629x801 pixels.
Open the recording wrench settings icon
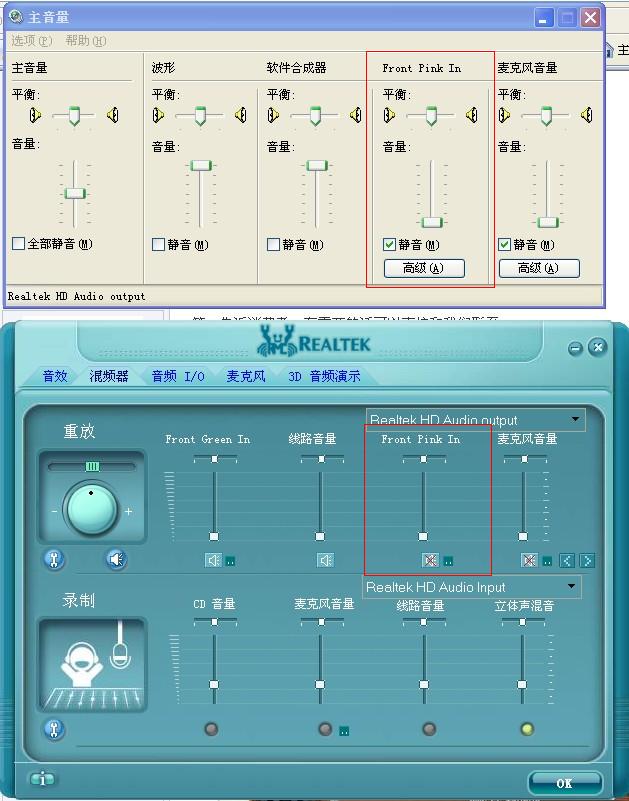point(54,729)
